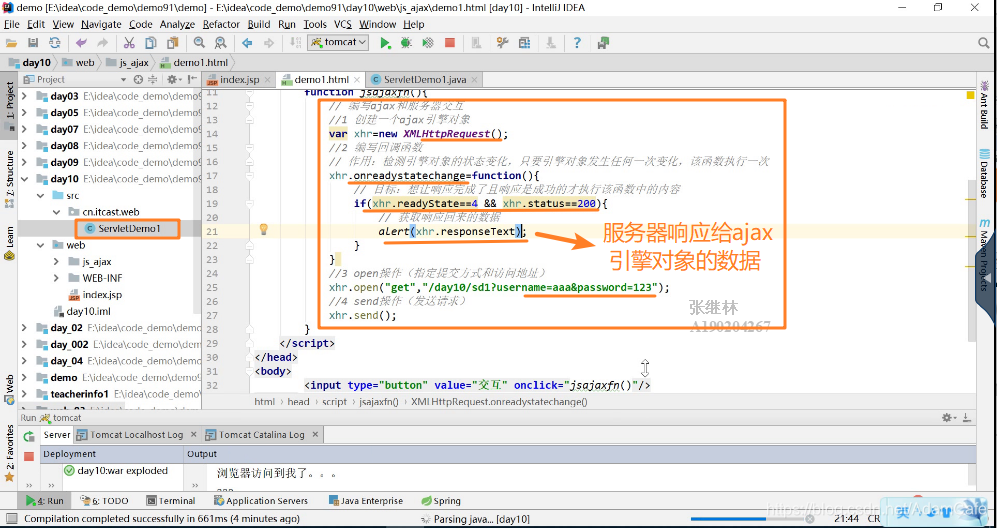The image size is (997, 528).
Task: Open the VCS menu
Action: click(343, 24)
